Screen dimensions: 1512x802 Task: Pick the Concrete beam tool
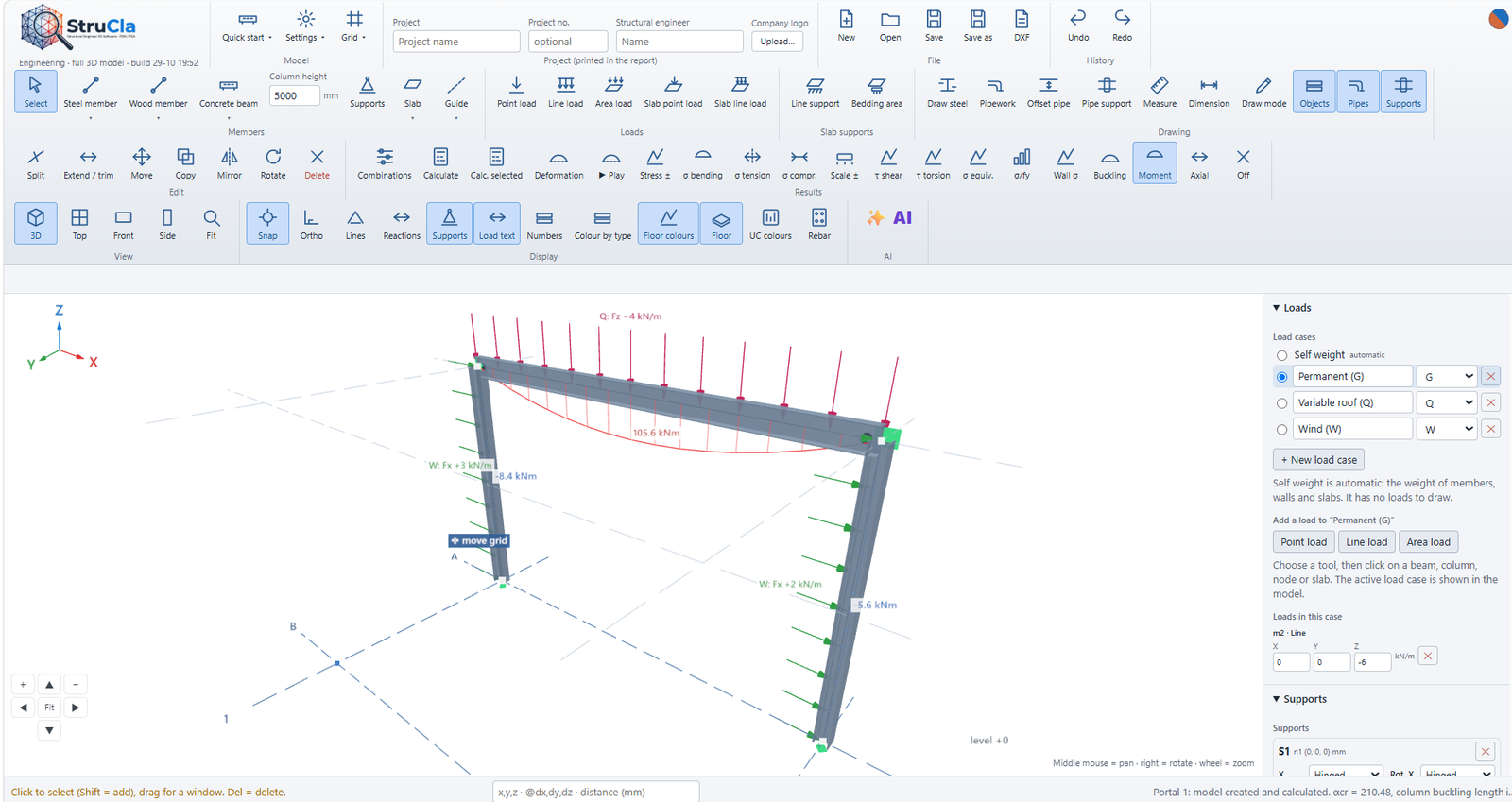pyautogui.click(x=229, y=92)
